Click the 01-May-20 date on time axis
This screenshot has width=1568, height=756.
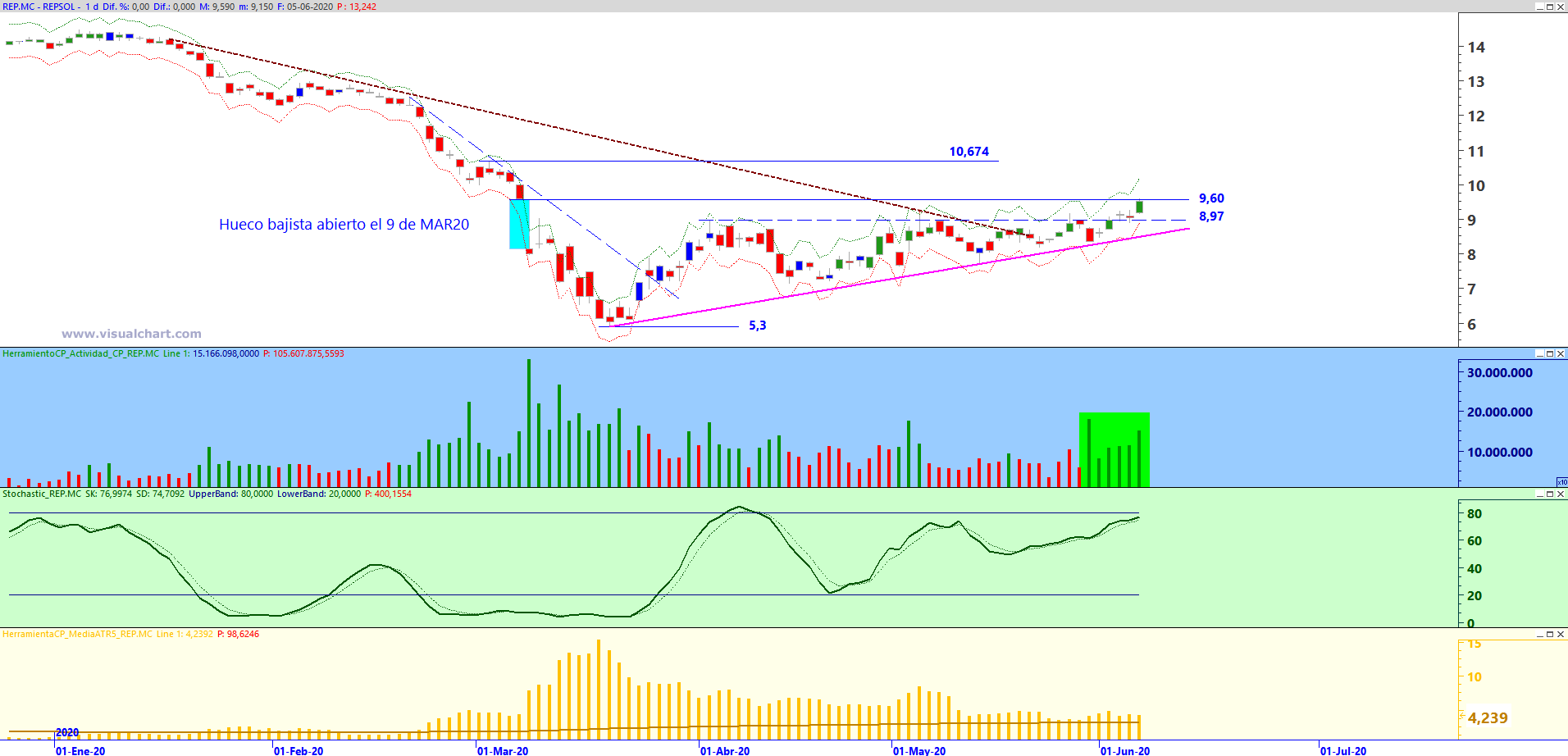(919, 751)
